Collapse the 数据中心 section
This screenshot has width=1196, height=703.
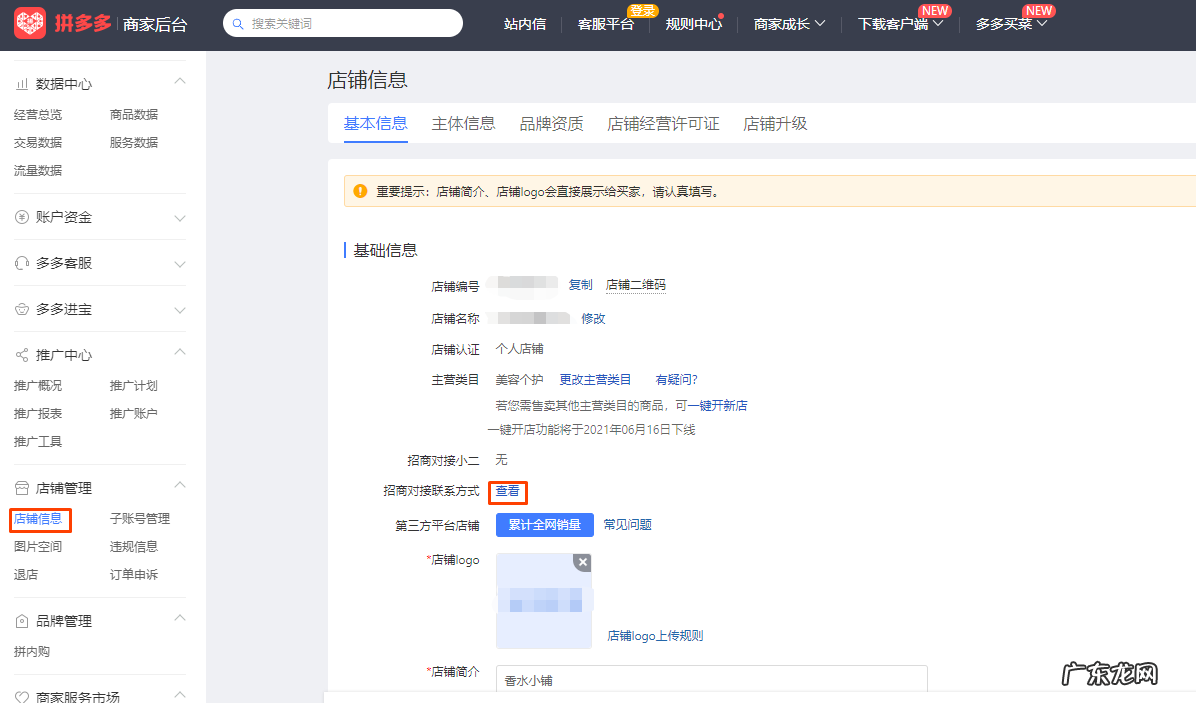(179, 81)
